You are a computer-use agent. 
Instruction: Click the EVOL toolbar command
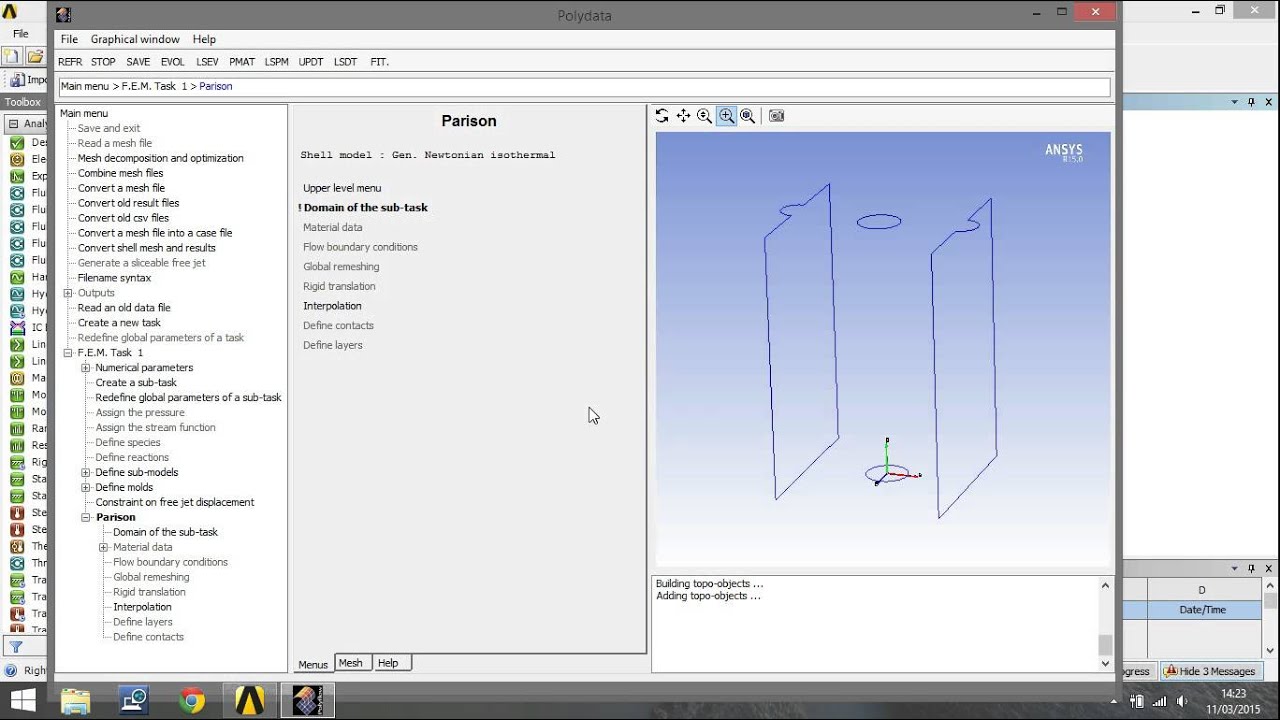pos(172,62)
